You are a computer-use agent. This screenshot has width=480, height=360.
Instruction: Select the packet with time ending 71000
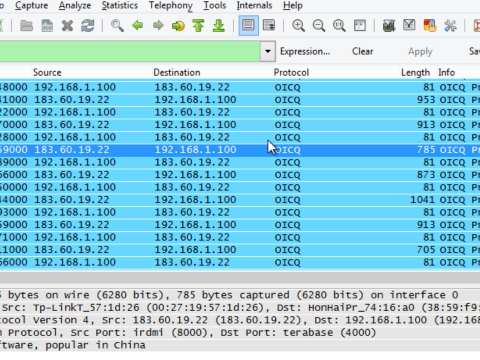tap(240, 237)
